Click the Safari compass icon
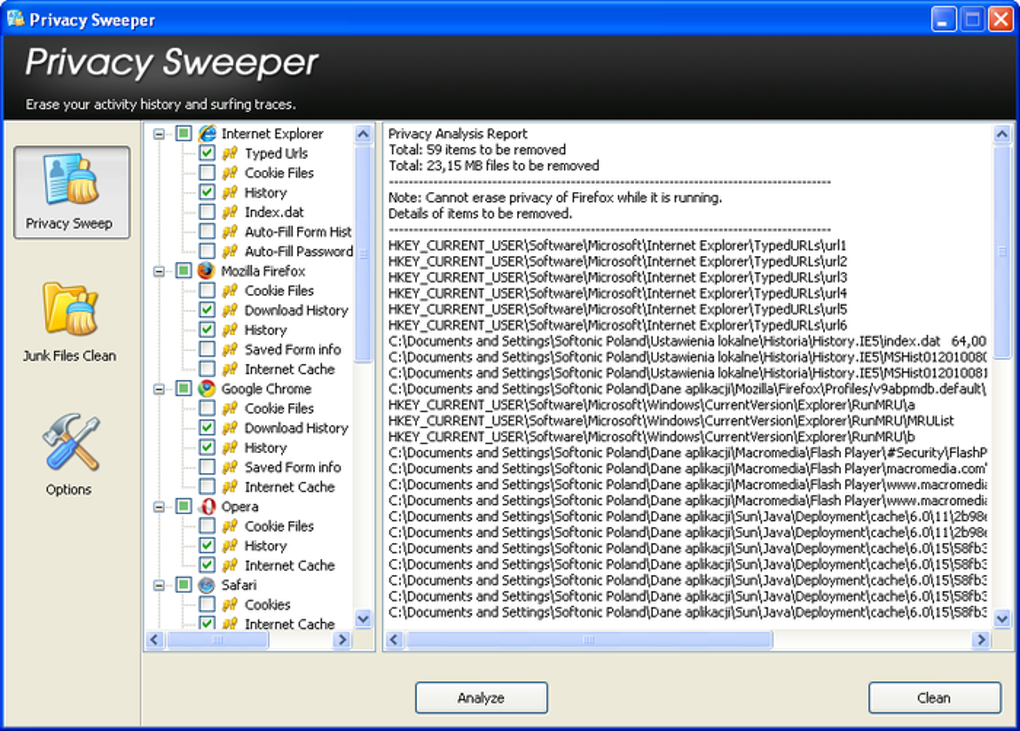 coord(207,585)
